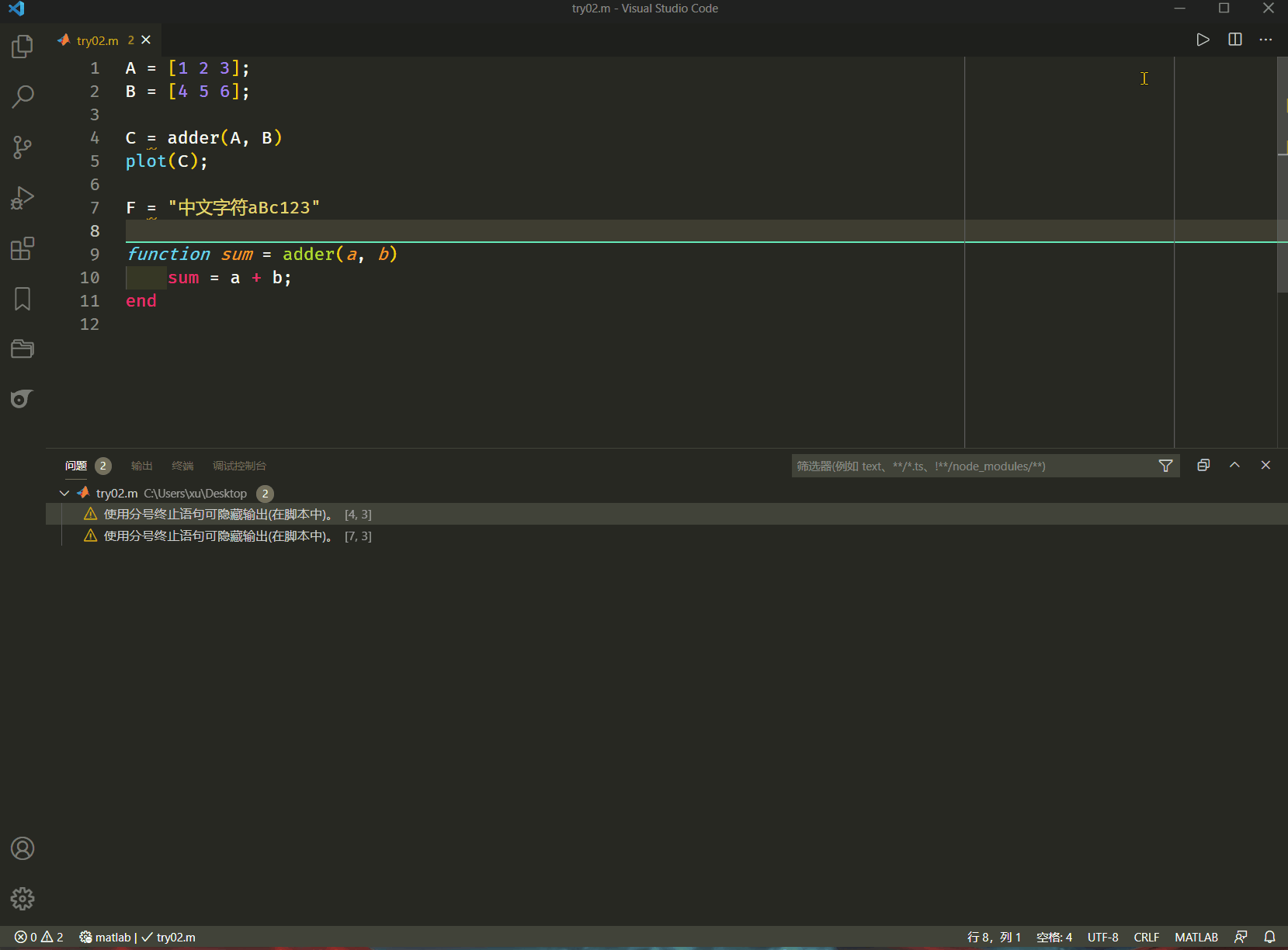
Task: Switch to the 终端 panel tab
Action: [x=182, y=466]
